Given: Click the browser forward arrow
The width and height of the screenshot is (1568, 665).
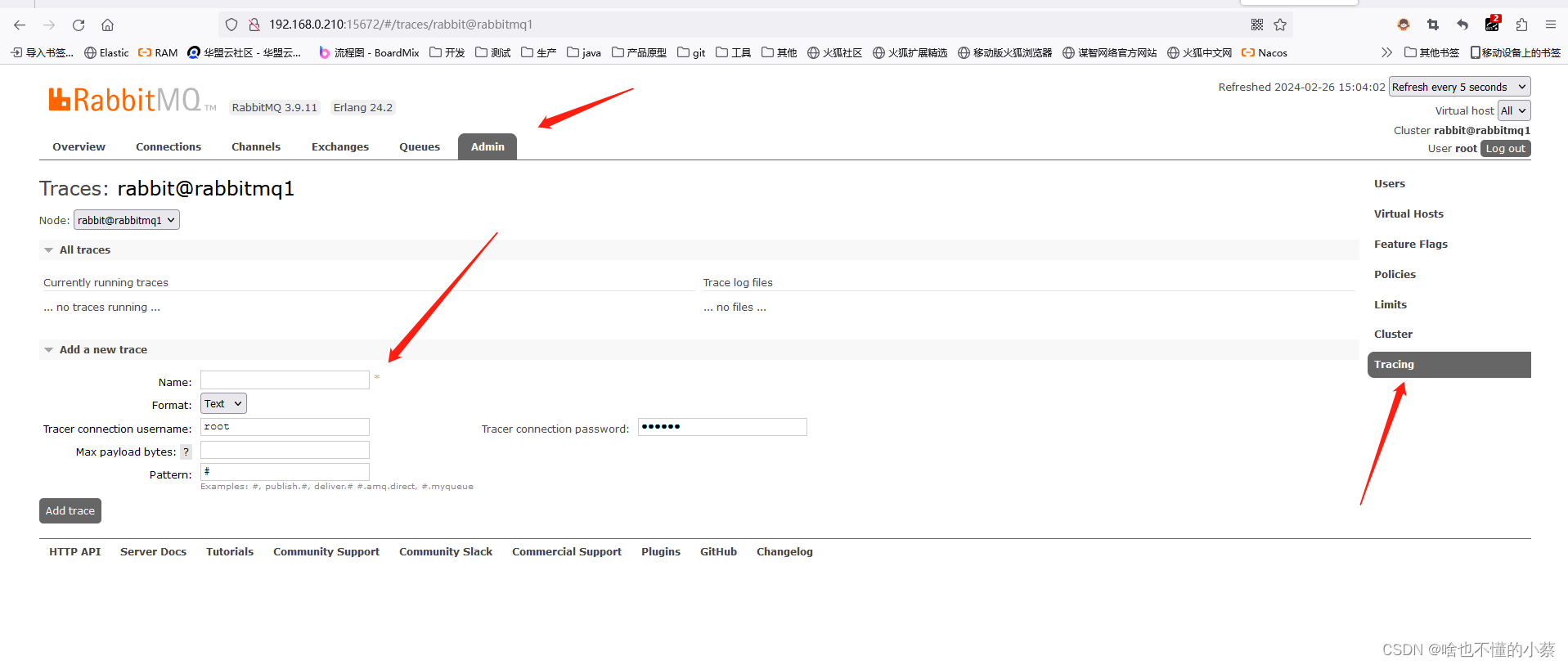Looking at the screenshot, I should click(x=49, y=25).
